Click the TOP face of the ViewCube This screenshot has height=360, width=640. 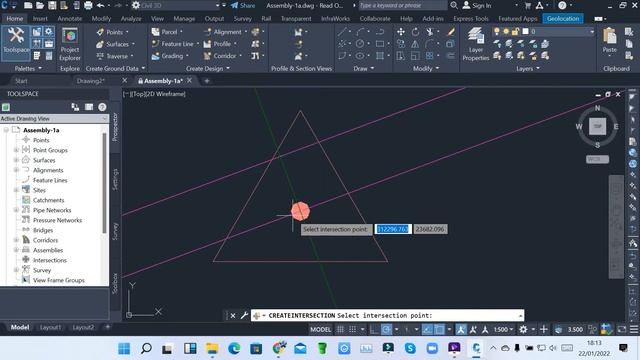598,127
